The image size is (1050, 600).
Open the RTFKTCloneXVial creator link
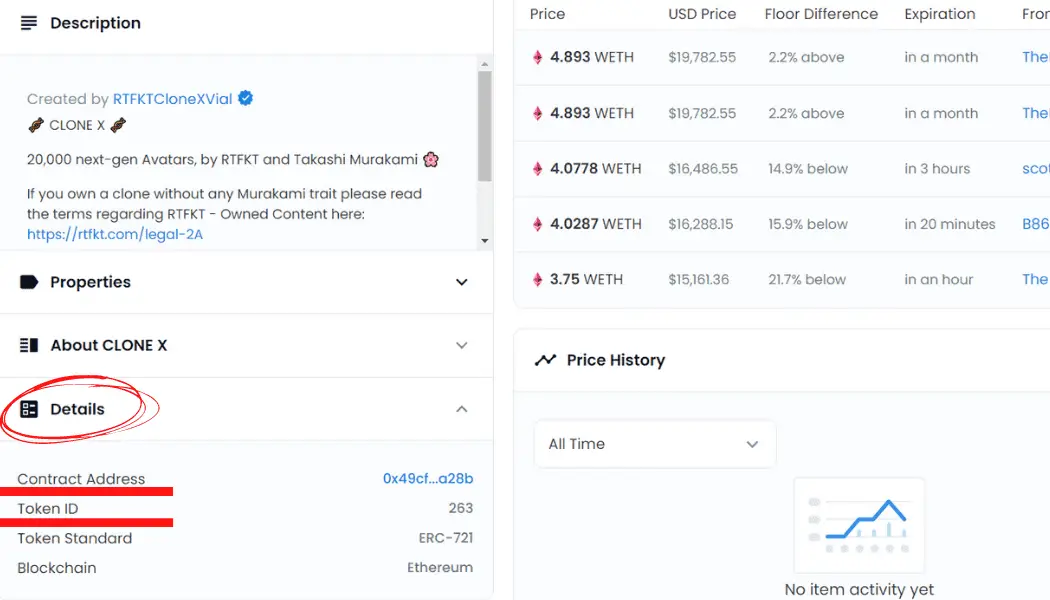point(172,99)
